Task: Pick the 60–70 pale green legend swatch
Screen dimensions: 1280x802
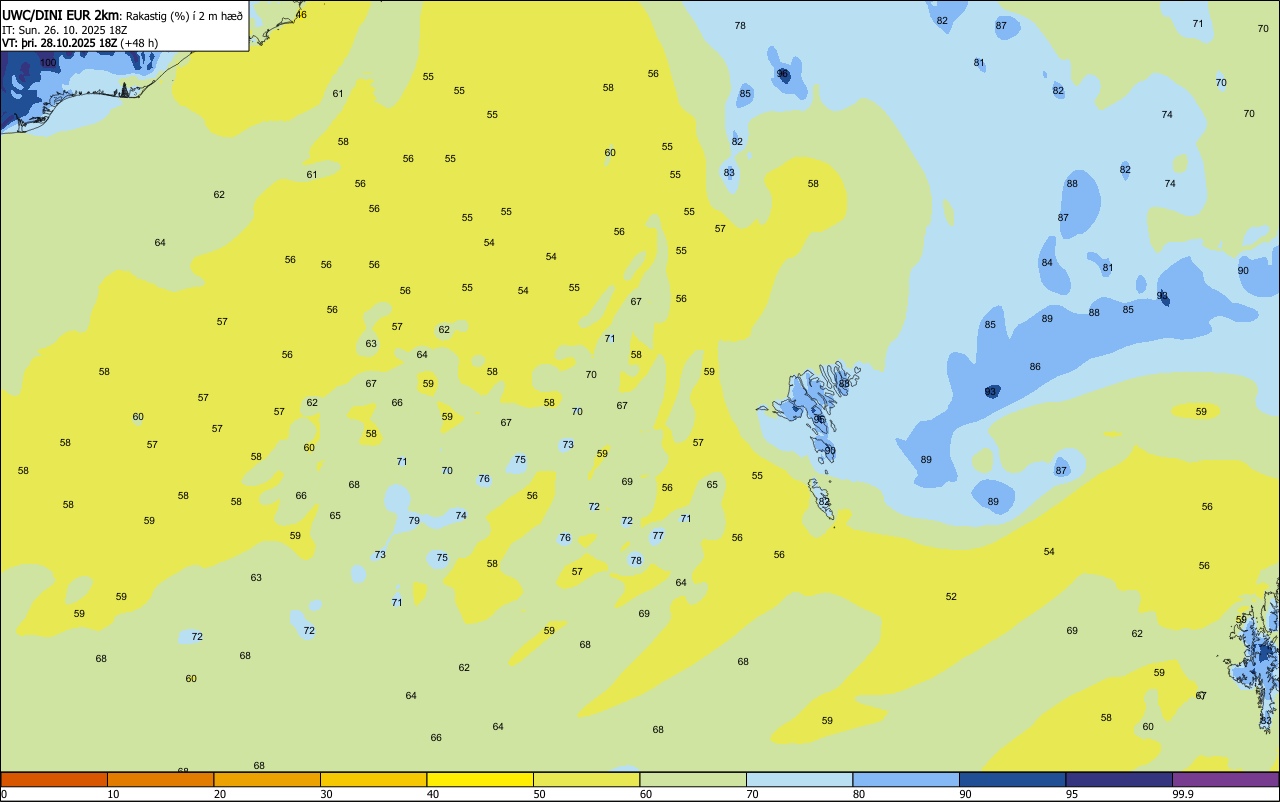Action: point(693,779)
